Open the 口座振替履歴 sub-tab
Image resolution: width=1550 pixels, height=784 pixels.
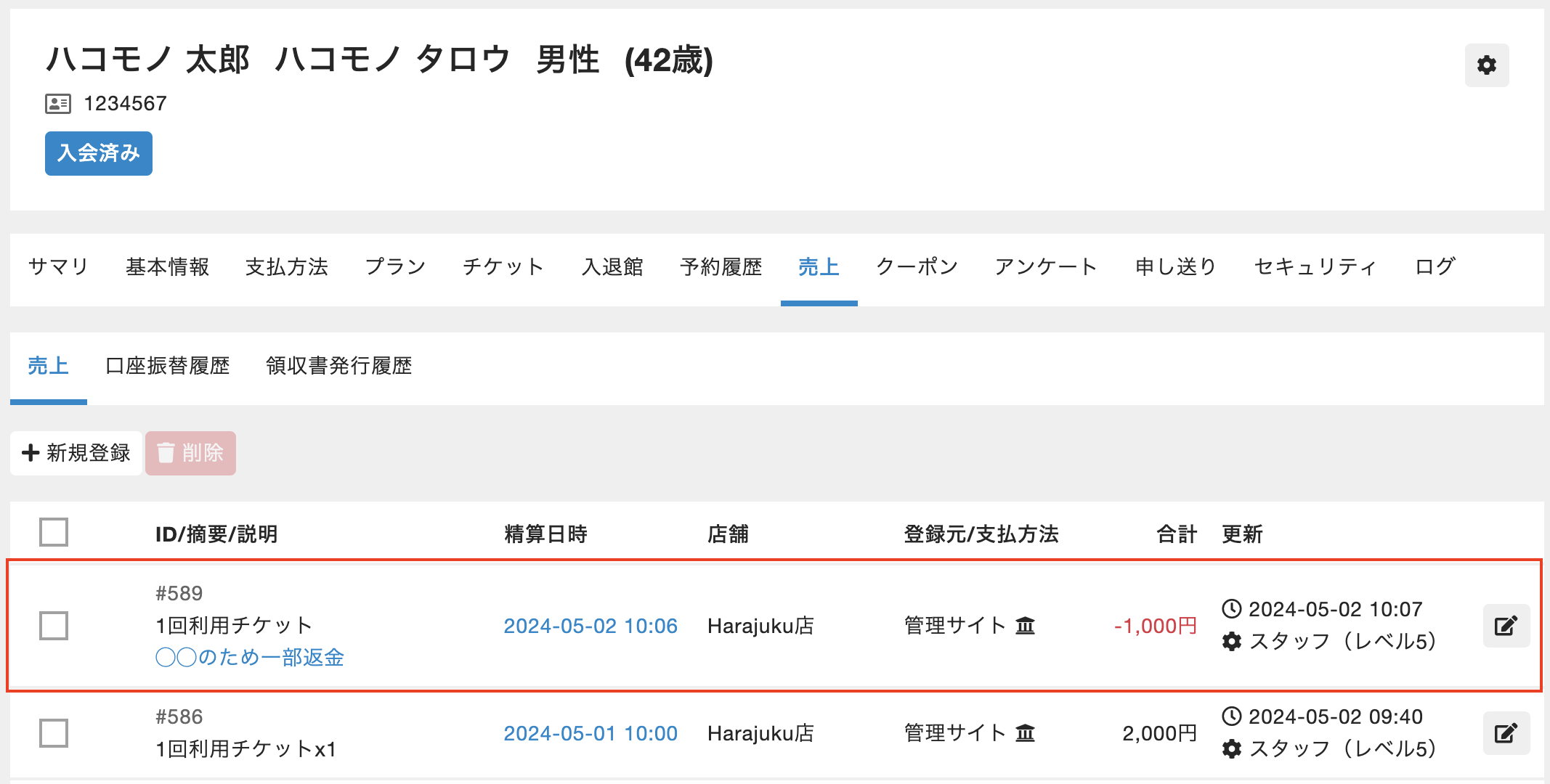point(168,366)
